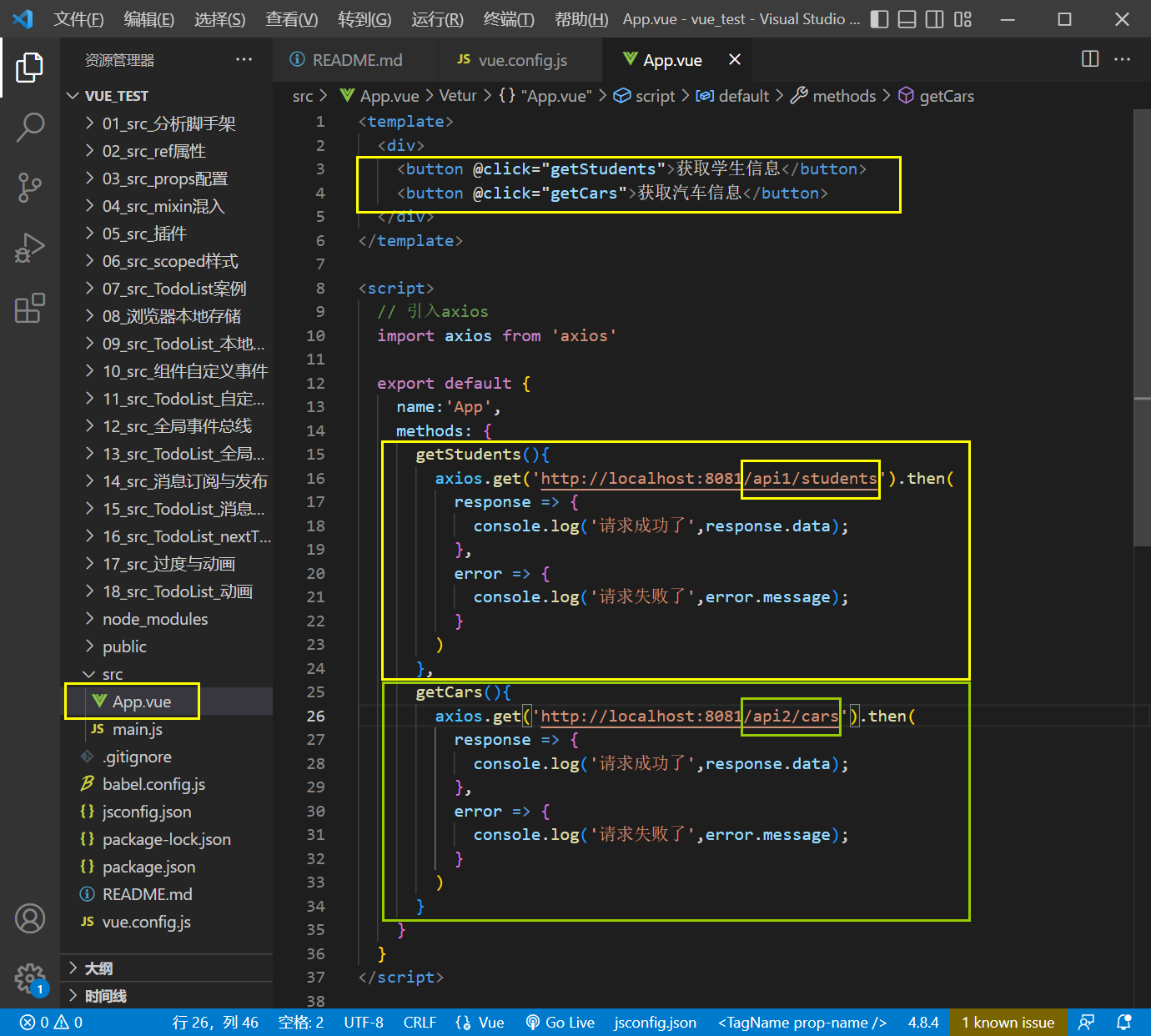Screen dimensions: 1151x1036
Task: Open the Extensions view icon
Action: 30,308
